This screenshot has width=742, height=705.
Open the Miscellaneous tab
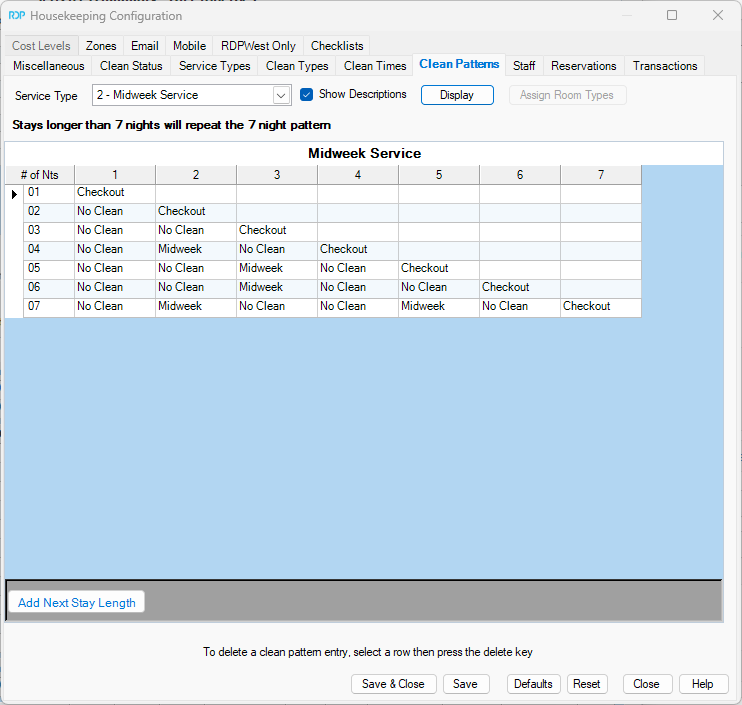[x=49, y=66]
